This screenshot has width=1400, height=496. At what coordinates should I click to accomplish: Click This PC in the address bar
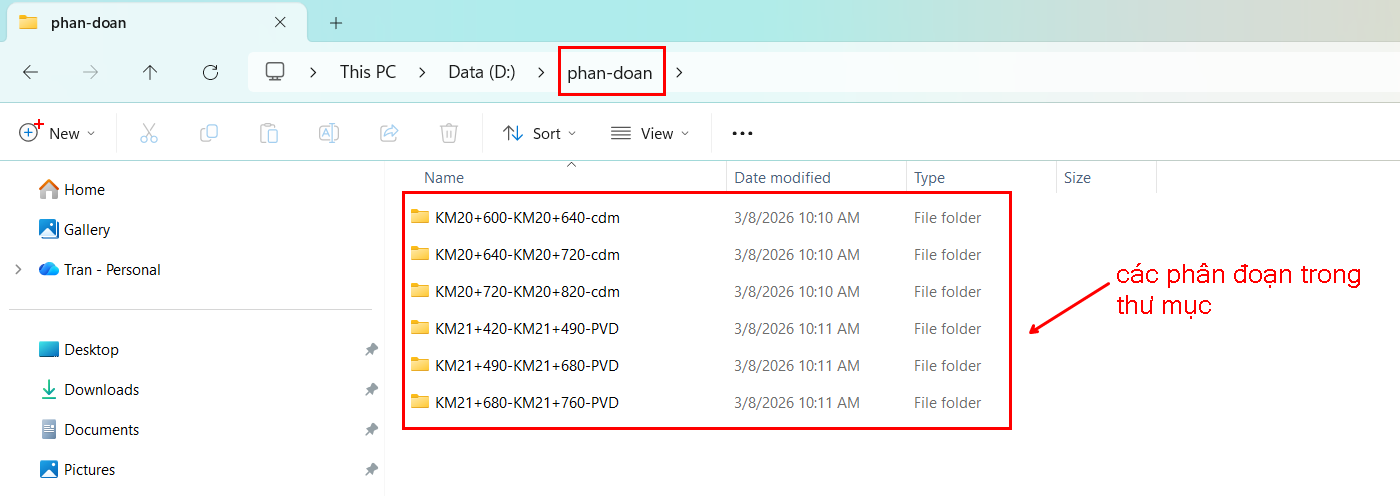[368, 72]
